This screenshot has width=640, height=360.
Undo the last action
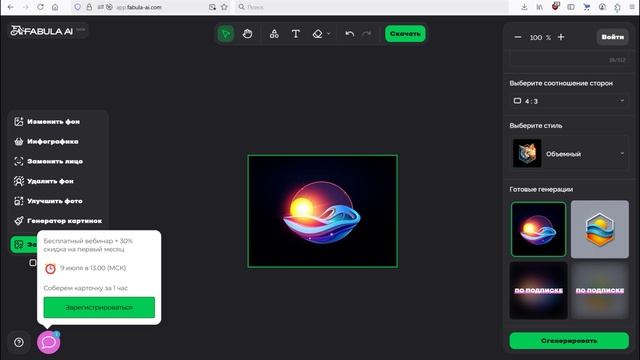(349, 34)
